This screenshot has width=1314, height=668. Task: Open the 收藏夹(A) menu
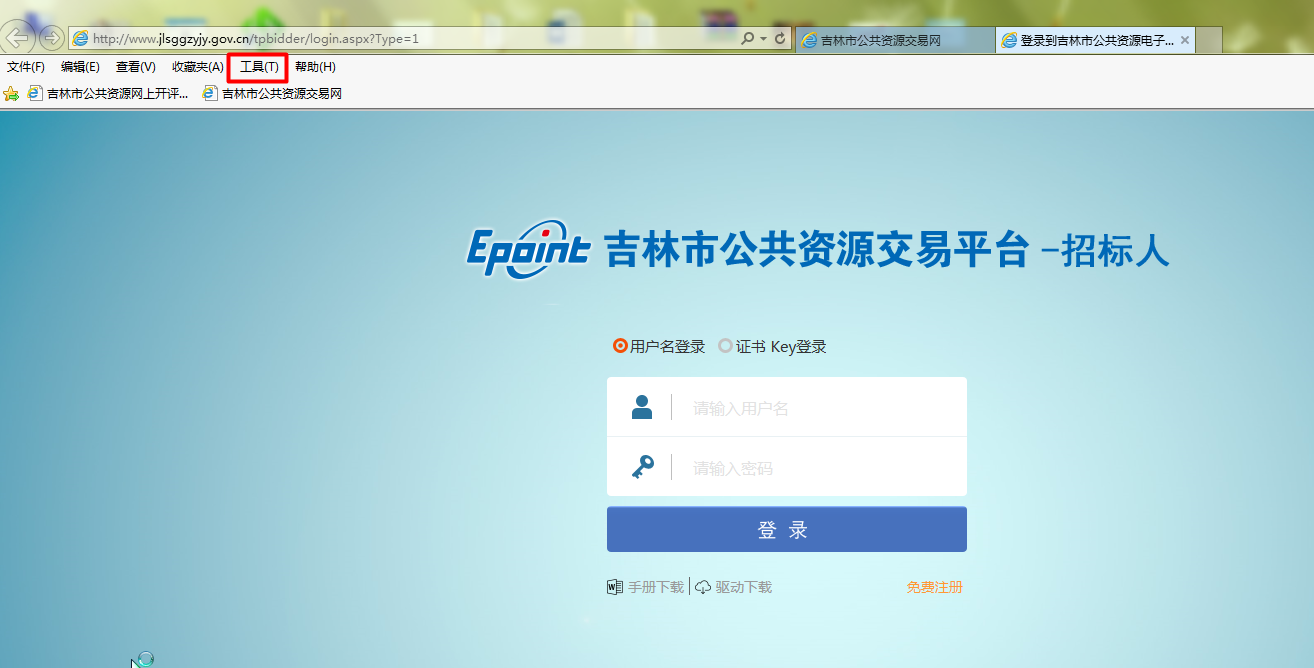(x=198, y=67)
